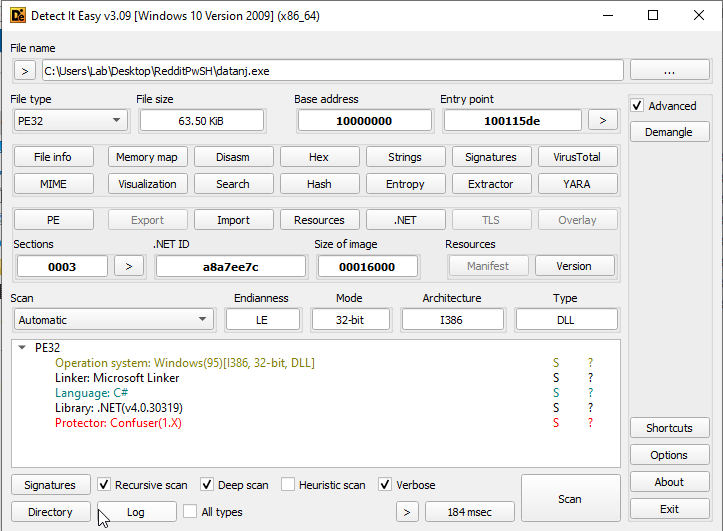Enable the Heuristic scan checkbox
Screen dimensions: 723x531
(x=289, y=485)
